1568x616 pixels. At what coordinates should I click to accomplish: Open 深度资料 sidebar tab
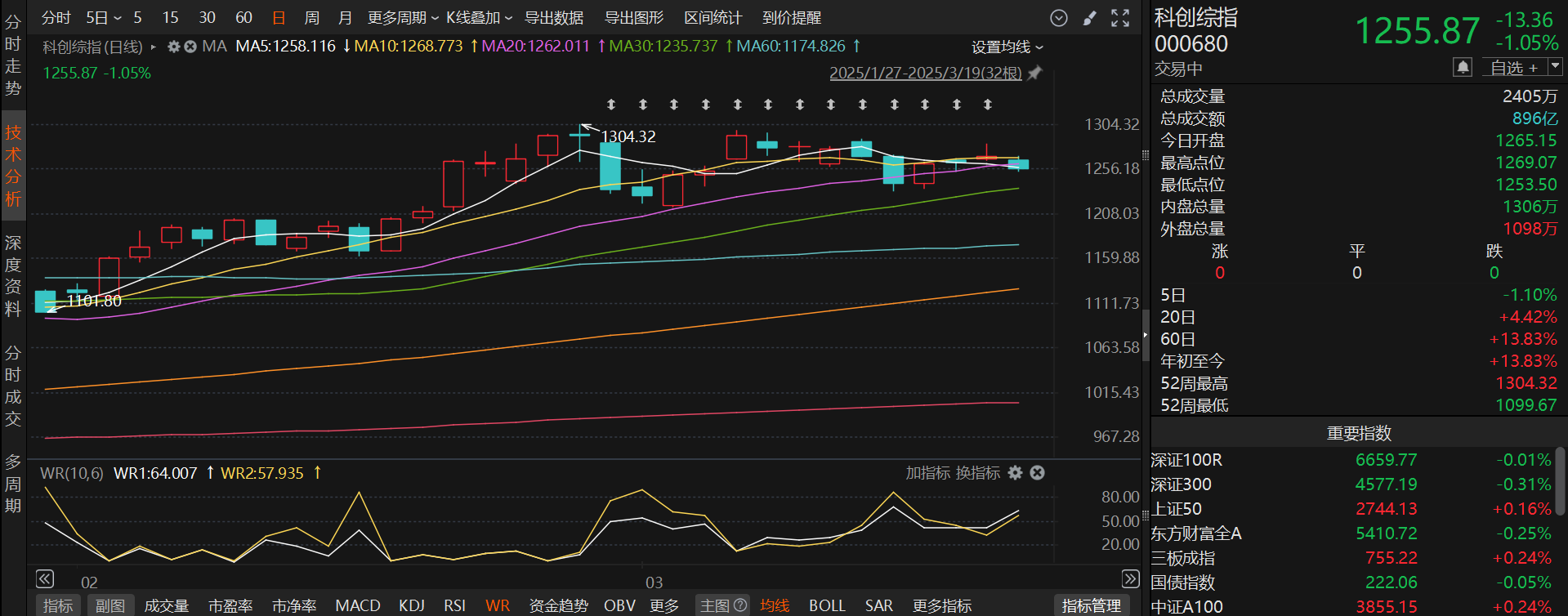(x=13, y=276)
